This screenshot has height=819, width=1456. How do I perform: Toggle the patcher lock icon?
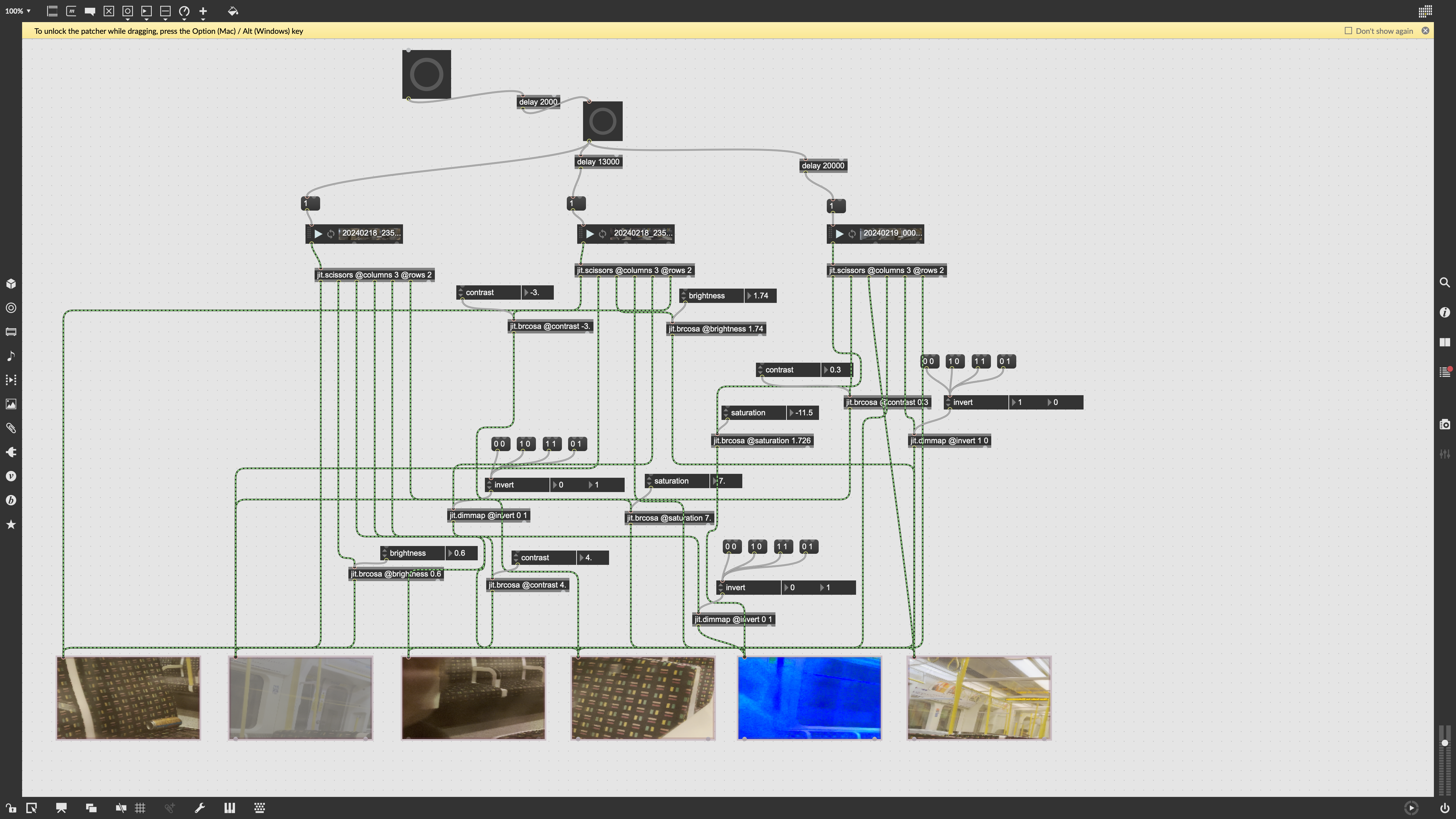(x=10, y=808)
